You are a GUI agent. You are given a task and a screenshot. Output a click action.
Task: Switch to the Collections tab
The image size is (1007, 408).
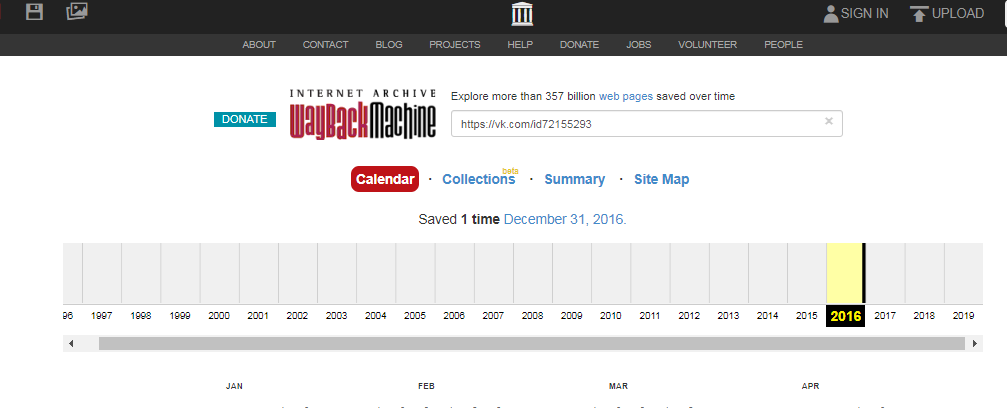tap(478, 179)
